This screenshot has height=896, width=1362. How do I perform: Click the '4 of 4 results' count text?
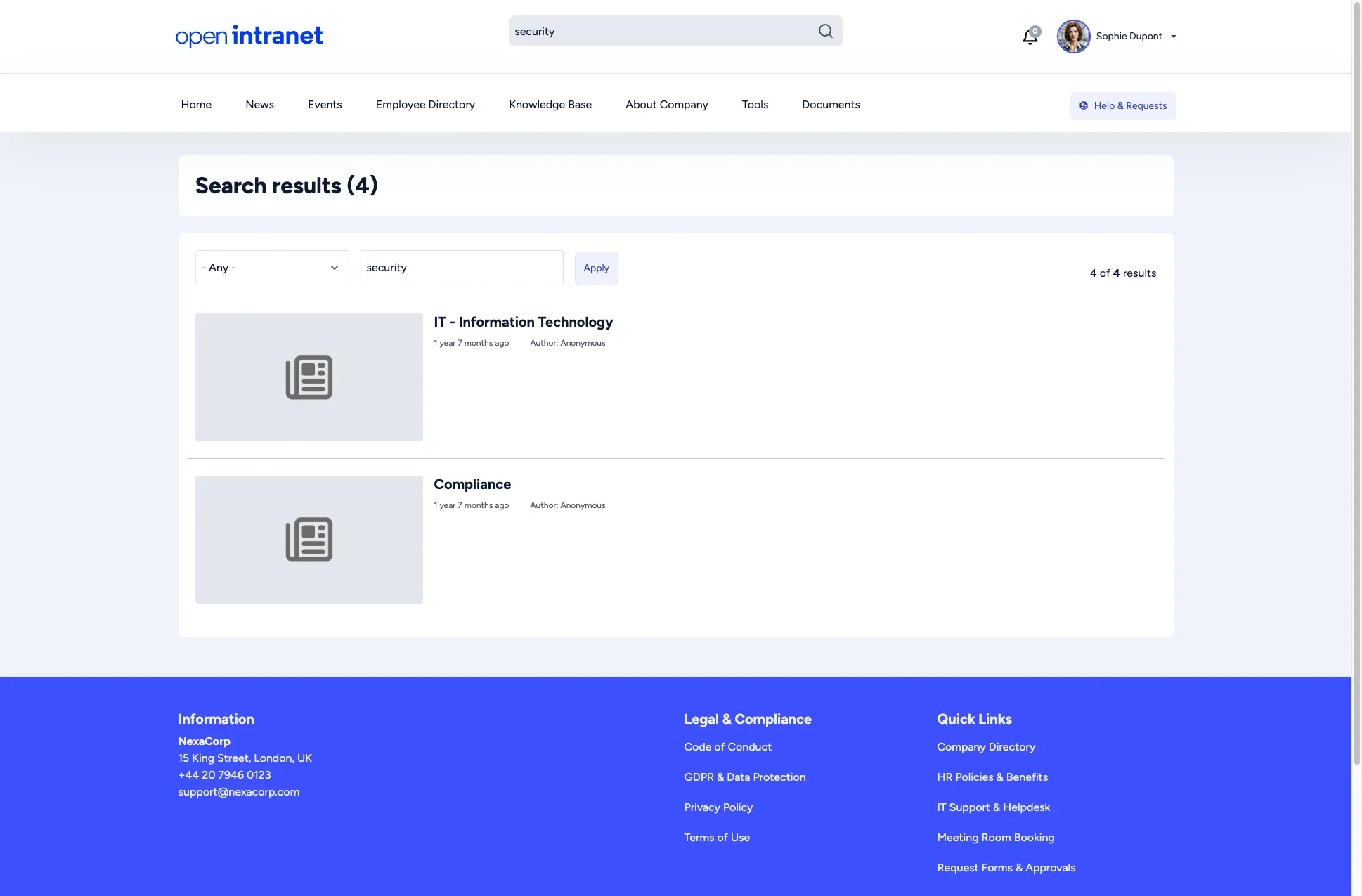tap(1122, 273)
